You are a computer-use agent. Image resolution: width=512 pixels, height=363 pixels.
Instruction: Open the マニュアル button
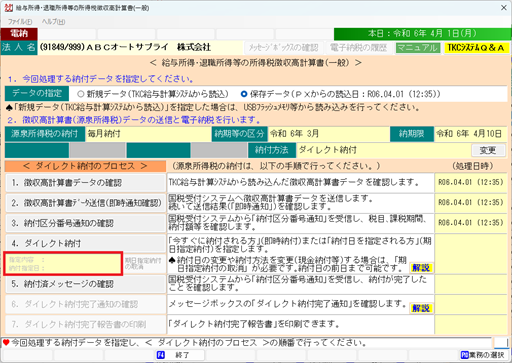click(x=418, y=48)
